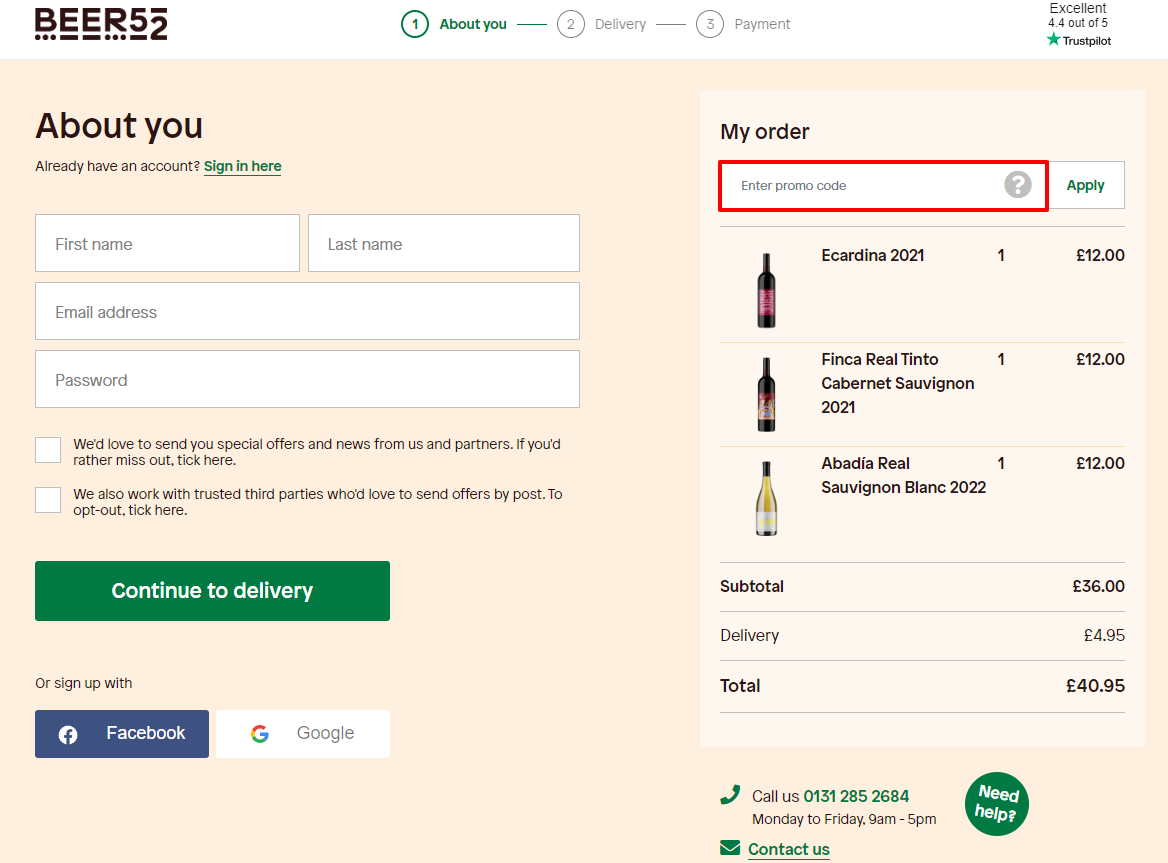Apply the promo code
The width and height of the screenshot is (1168, 863).
coord(1085,184)
